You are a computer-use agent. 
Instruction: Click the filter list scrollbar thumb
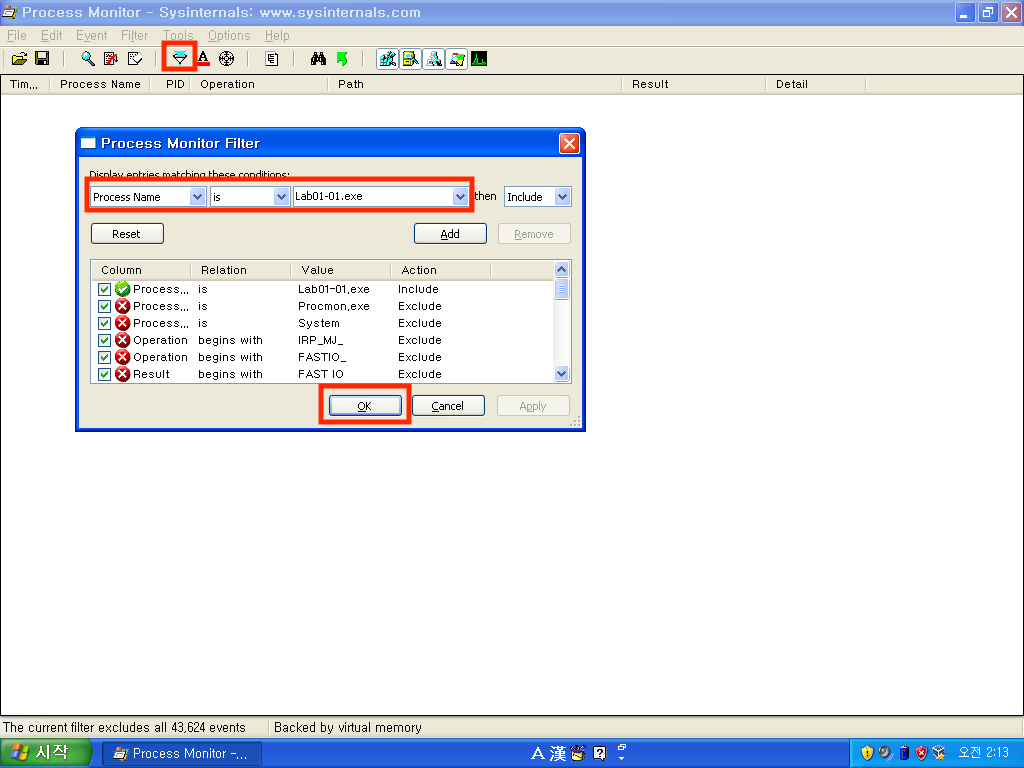coord(562,288)
